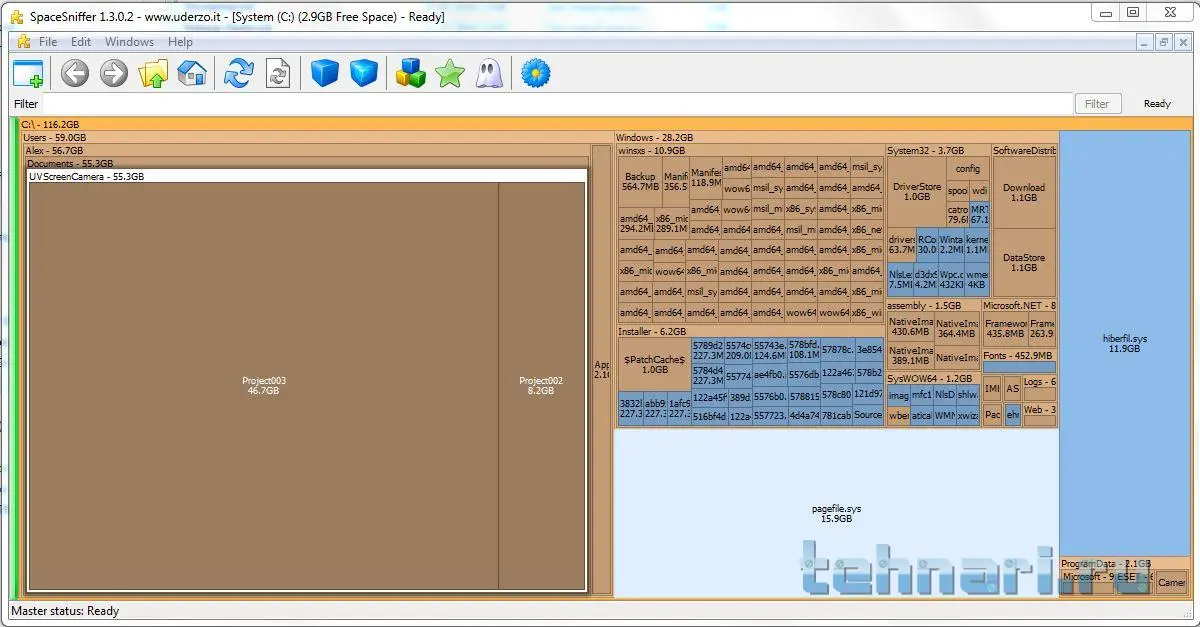This screenshot has width=1200, height=627.
Task: Open the Help menu
Action: tap(180, 42)
